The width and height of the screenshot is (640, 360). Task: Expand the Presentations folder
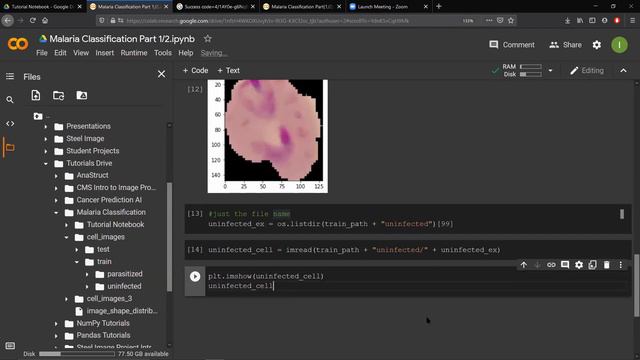46,127
